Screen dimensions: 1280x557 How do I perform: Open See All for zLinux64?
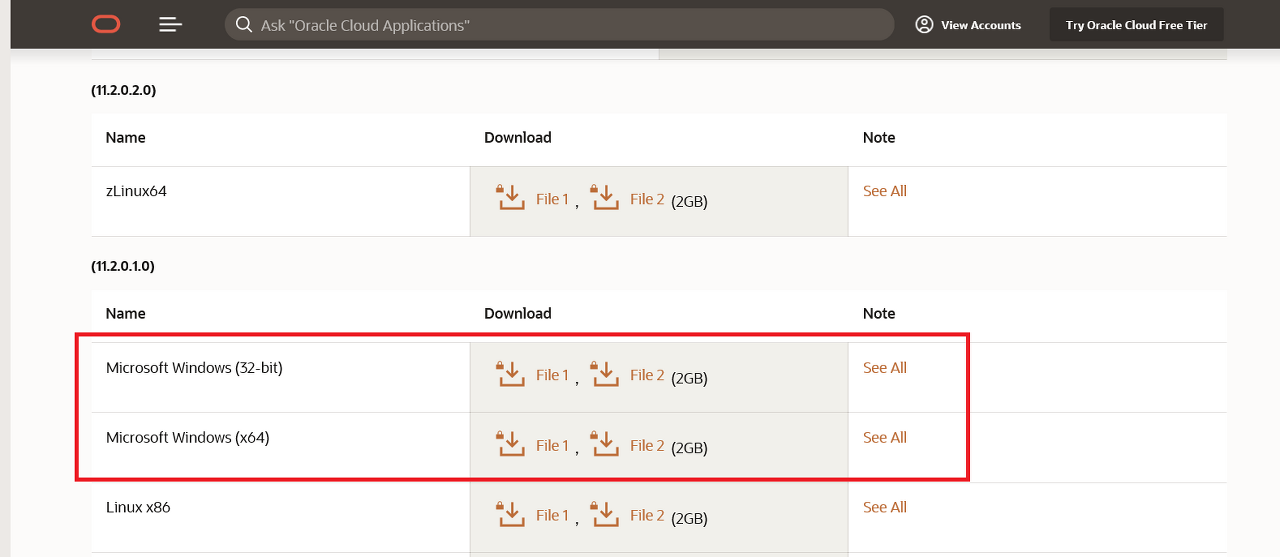(x=885, y=191)
